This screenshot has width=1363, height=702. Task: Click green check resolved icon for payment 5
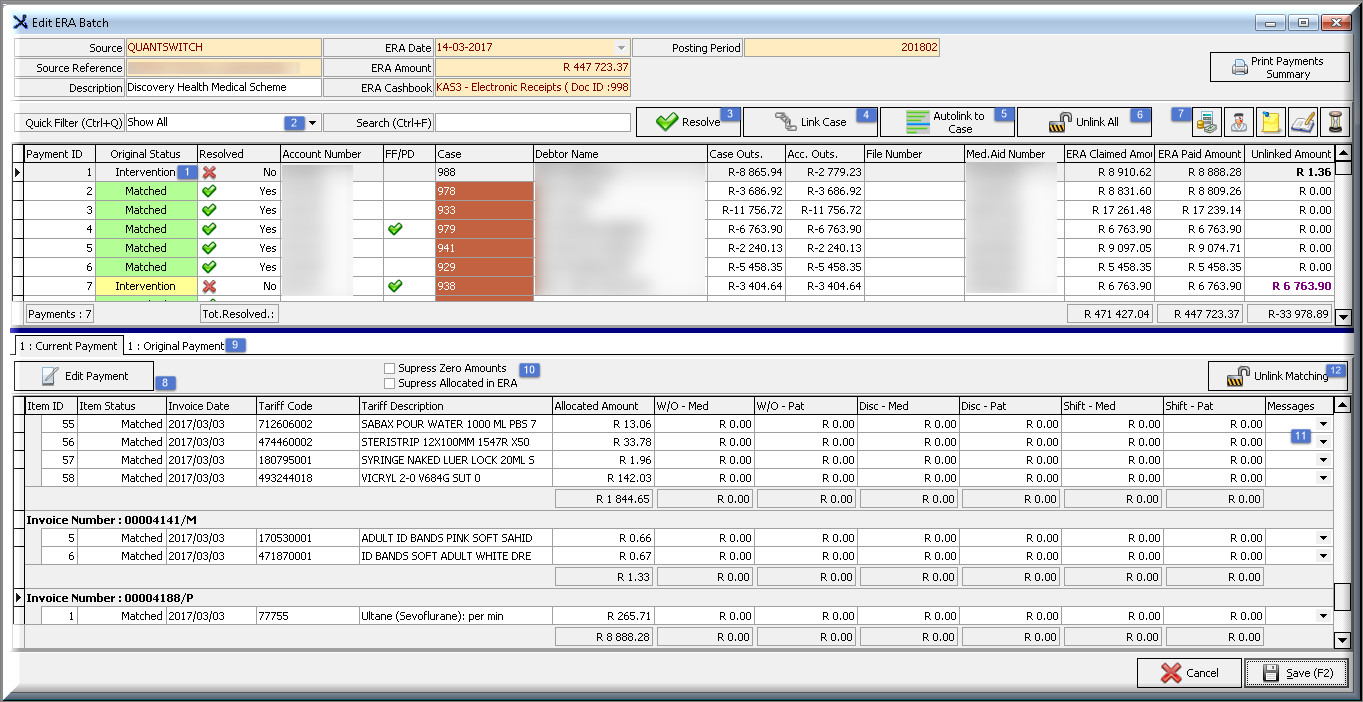pyautogui.click(x=209, y=248)
